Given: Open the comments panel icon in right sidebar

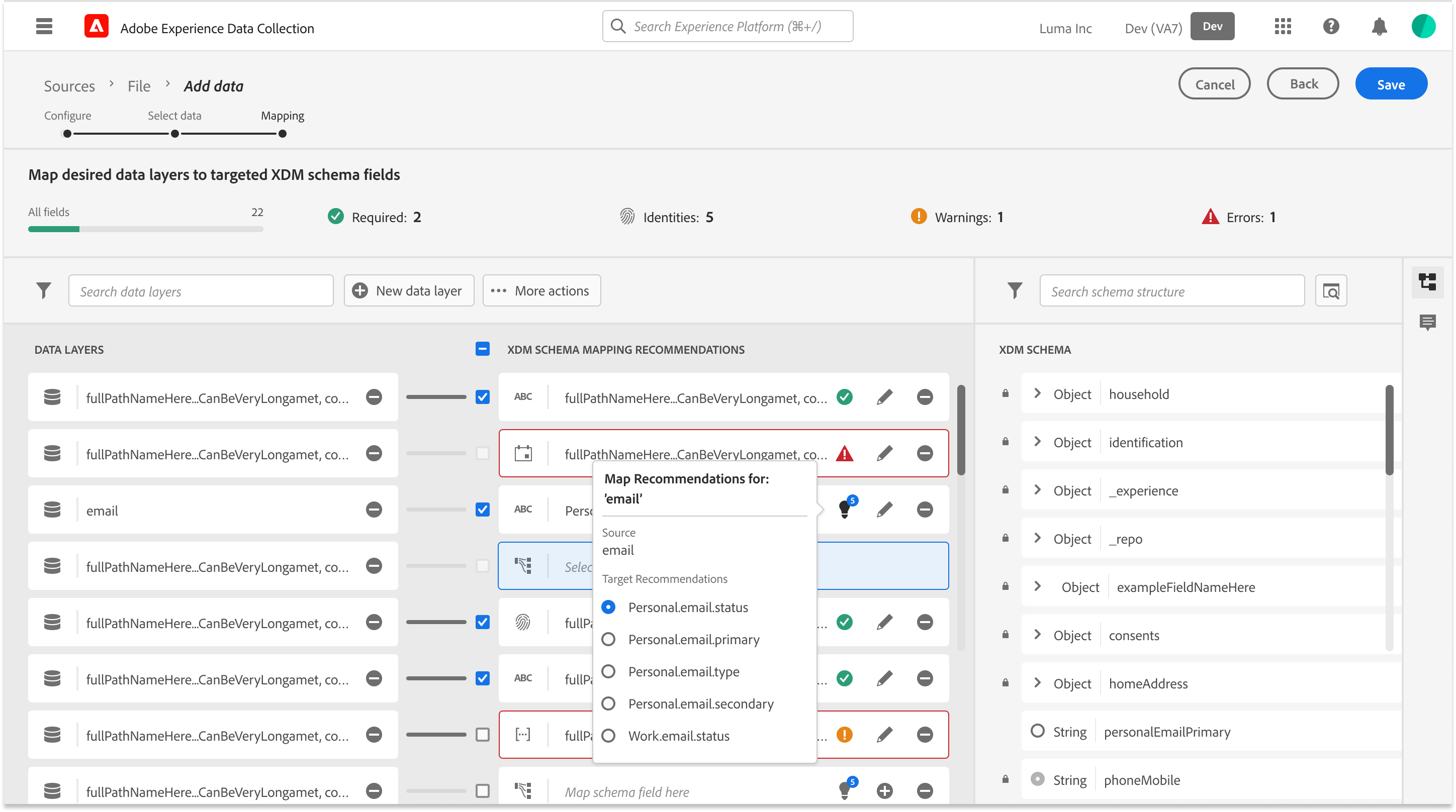Looking at the screenshot, I should point(1427,323).
